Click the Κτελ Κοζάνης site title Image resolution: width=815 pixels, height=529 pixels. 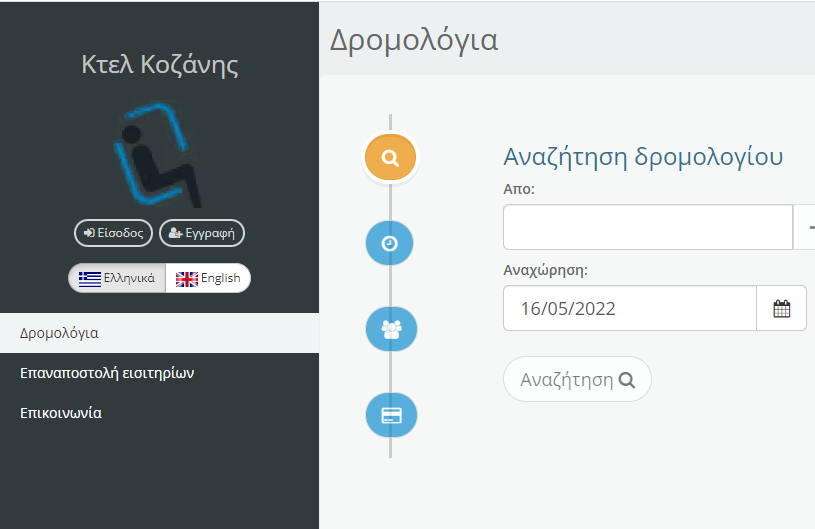tap(160, 65)
